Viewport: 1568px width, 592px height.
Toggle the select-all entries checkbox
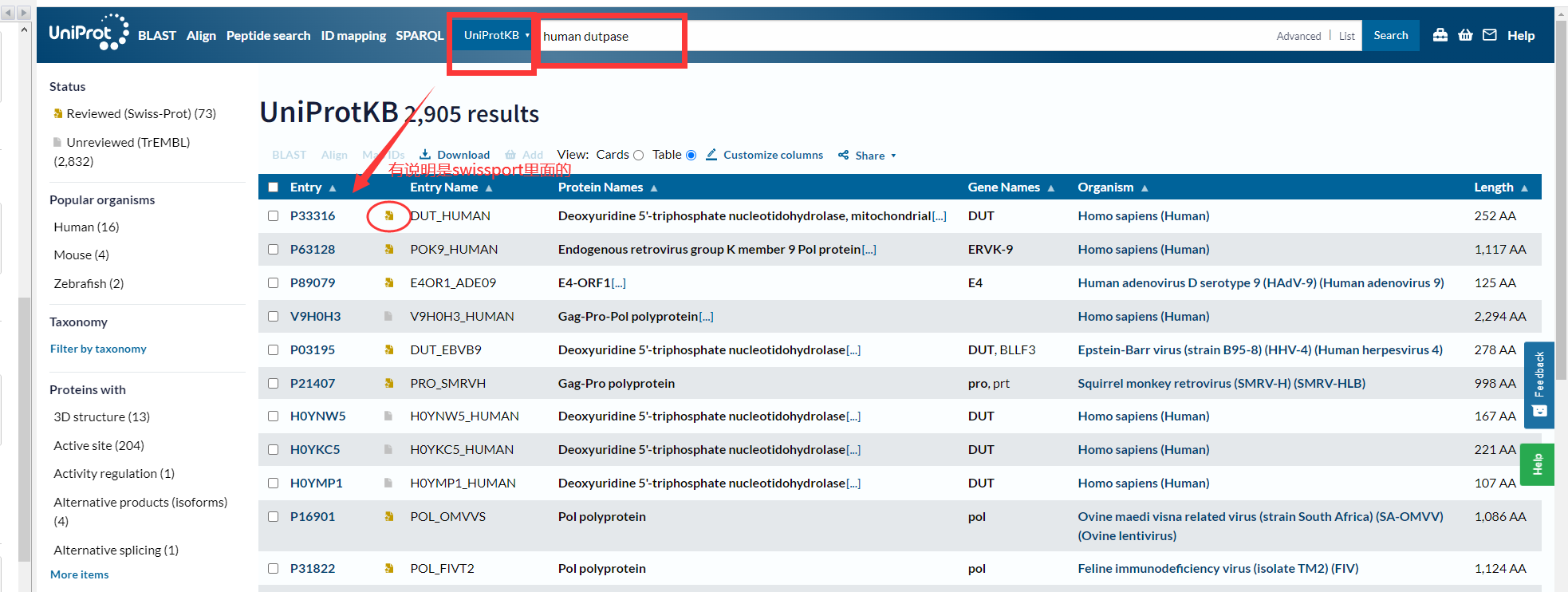(274, 187)
